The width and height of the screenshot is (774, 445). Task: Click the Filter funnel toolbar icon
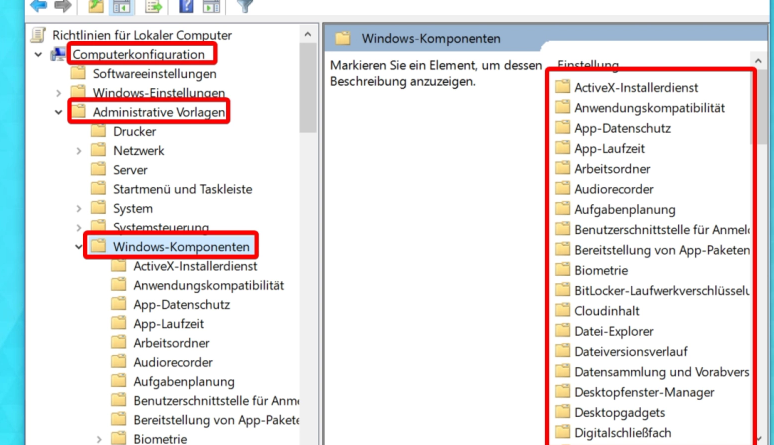click(x=245, y=5)
